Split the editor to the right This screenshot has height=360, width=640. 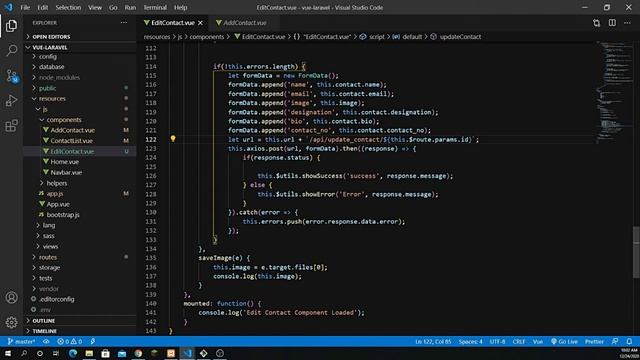click(x=612, y=23)
